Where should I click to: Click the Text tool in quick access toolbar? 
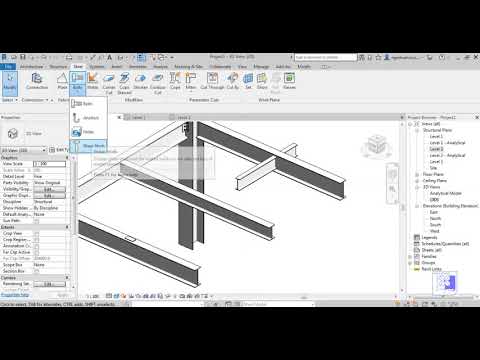pos(109,57)
